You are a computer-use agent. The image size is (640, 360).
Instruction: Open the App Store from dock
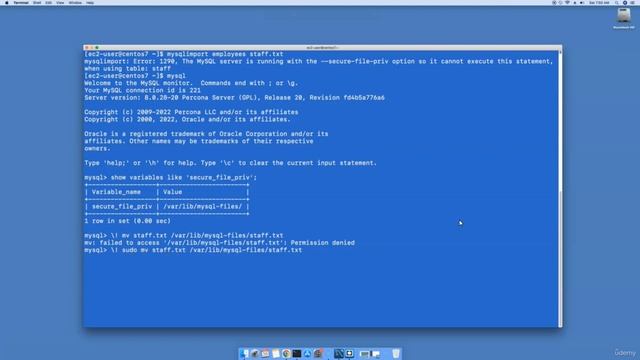(307, 353)
